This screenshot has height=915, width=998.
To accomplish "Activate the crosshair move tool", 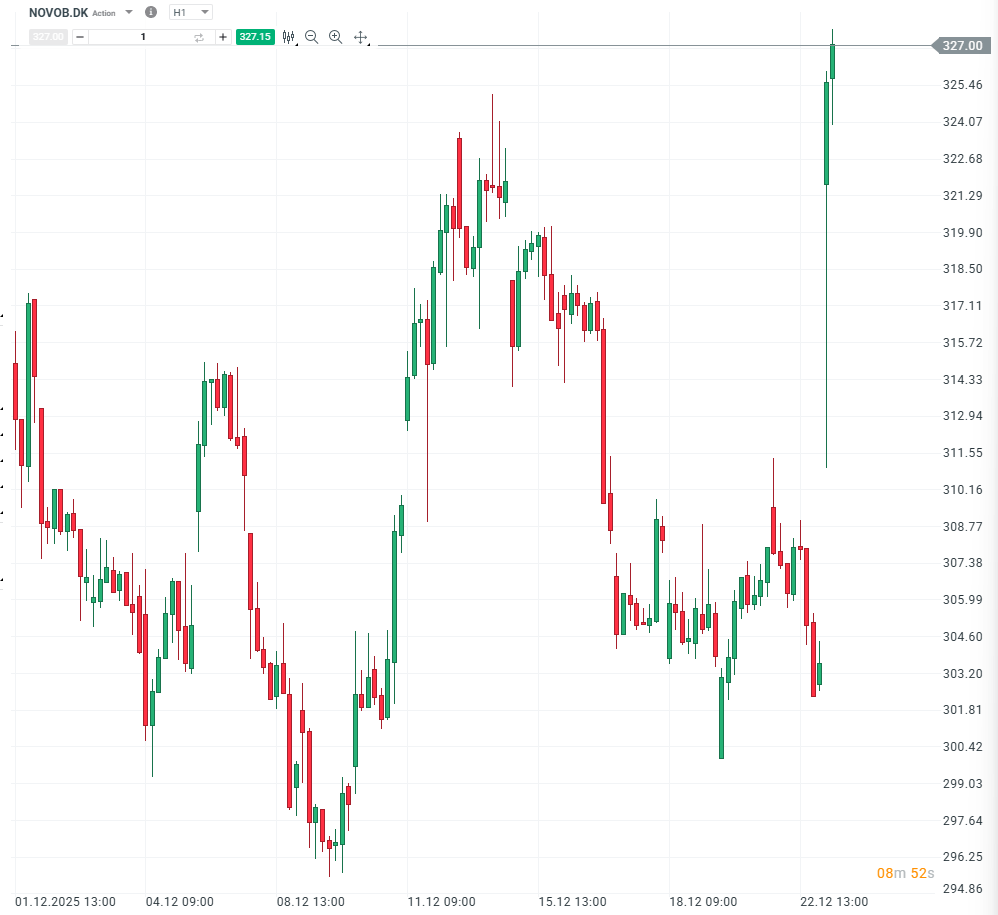I will pyautogui.click(x=360, y=37).
